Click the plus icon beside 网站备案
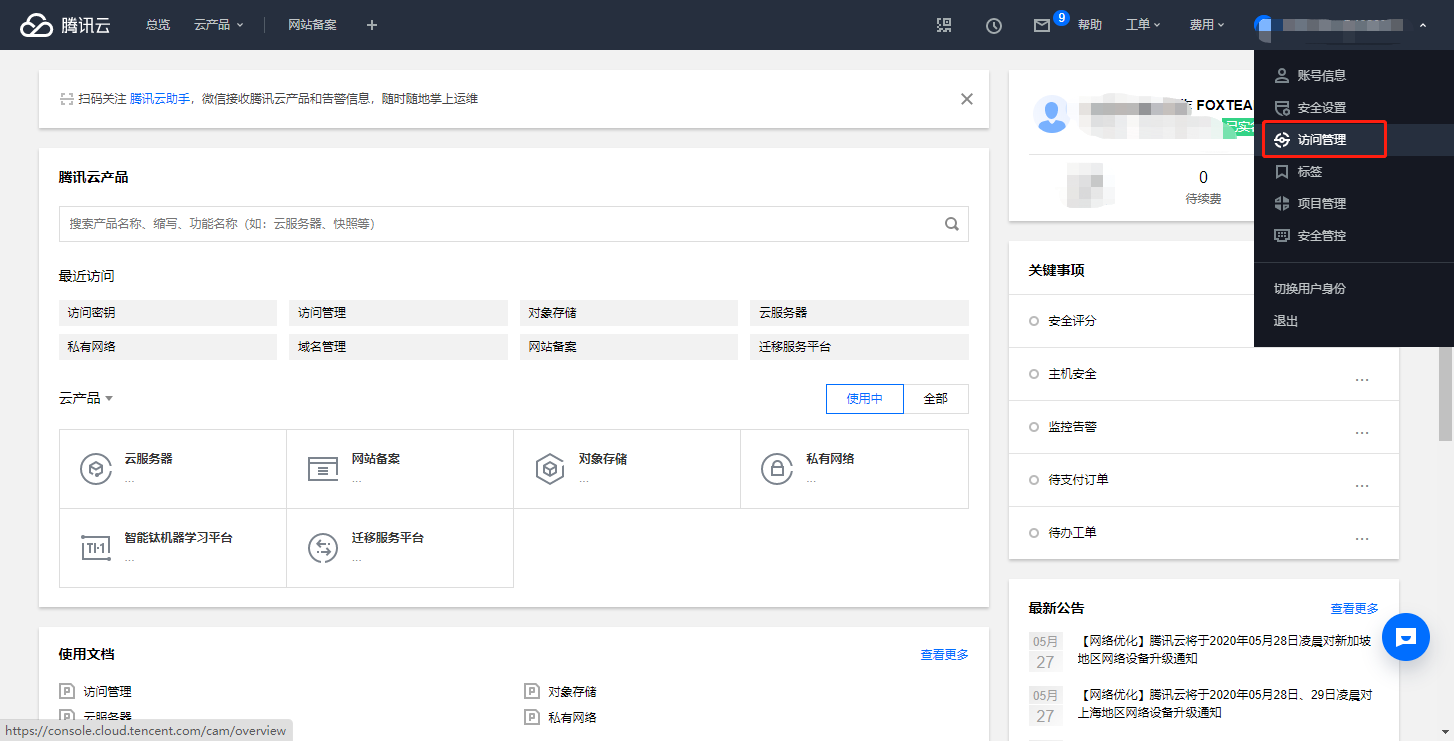 coord(372,25)
